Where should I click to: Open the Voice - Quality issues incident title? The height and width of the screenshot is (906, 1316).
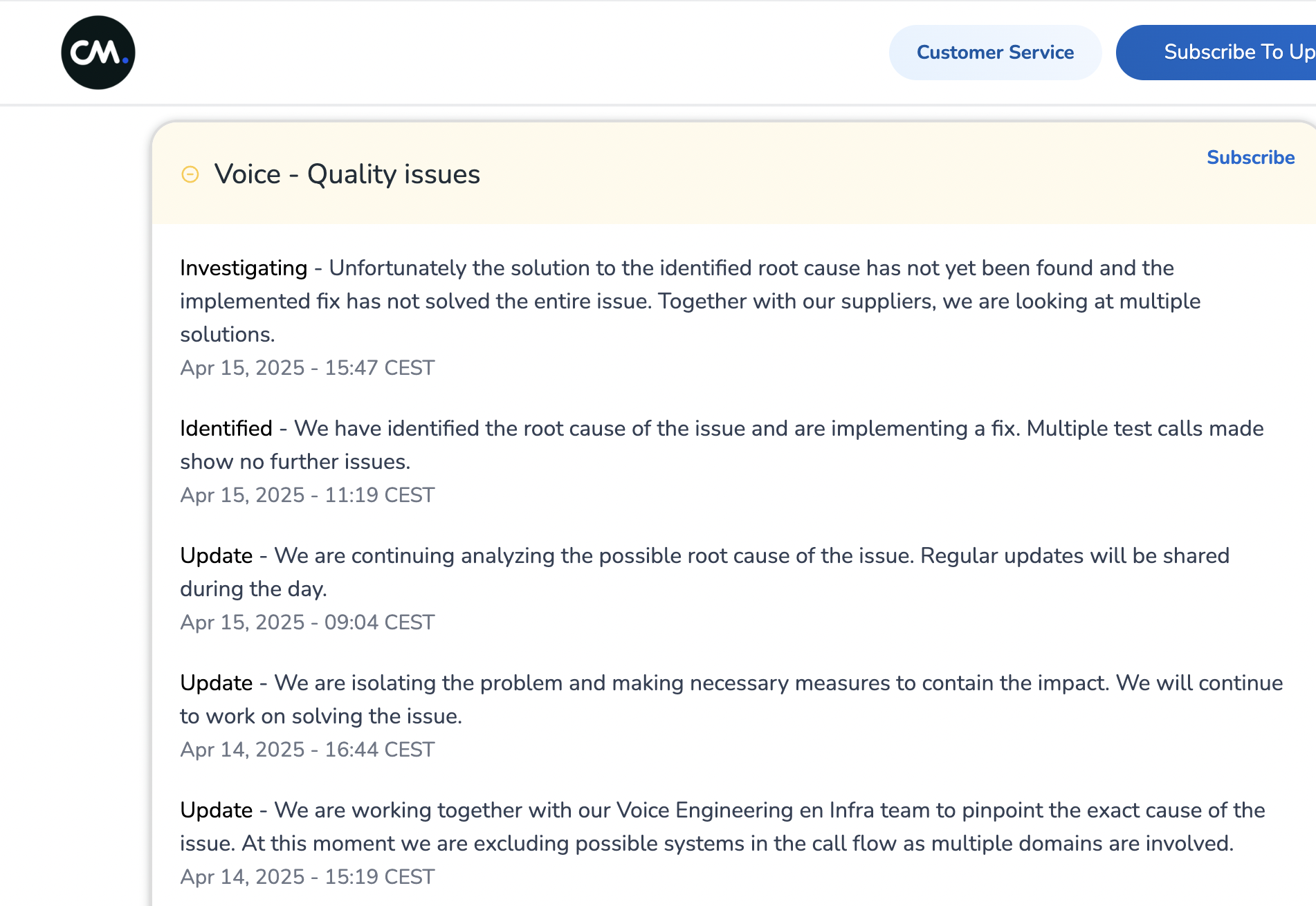347,174
